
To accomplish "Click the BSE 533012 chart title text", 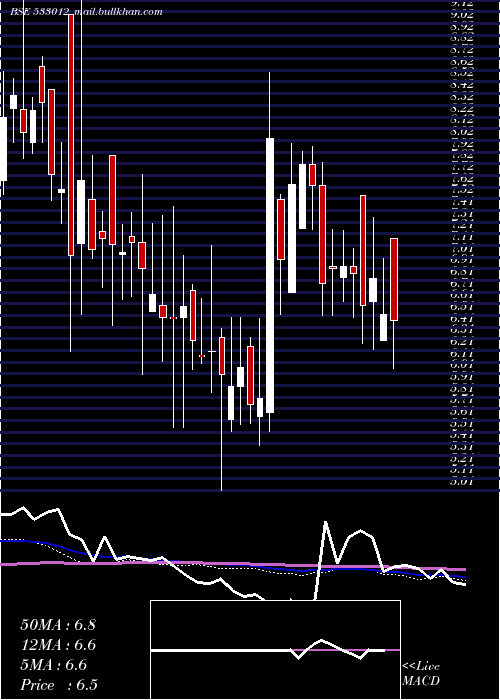I will [x=86, y=12].
